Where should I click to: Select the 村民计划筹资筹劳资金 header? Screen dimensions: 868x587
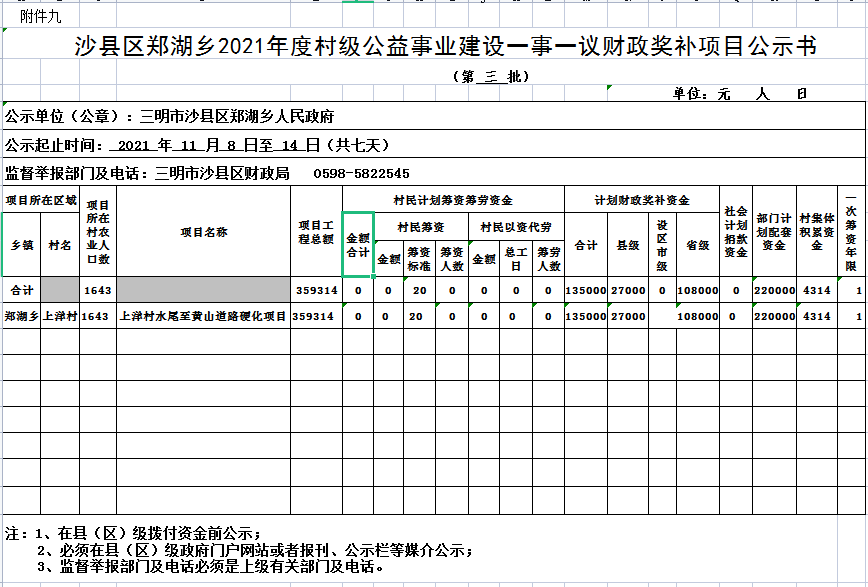pos(453,200)
